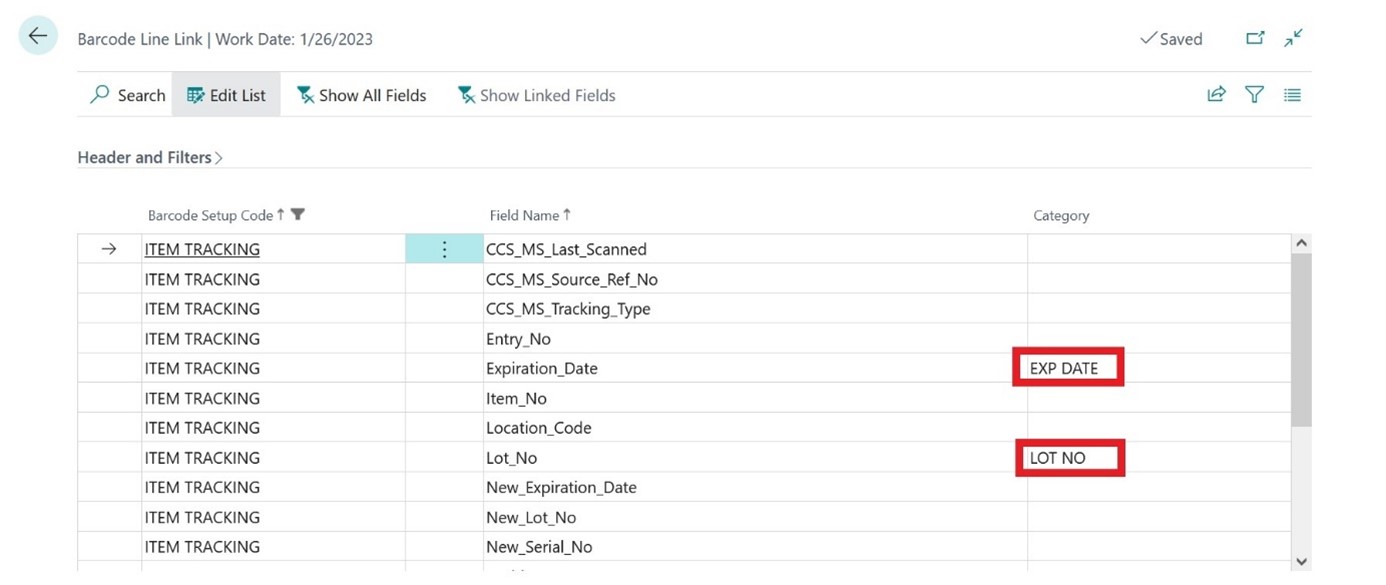Open page in new window icon
1386x585 pixels.
pyautogui.click(x=1255, y=38)
